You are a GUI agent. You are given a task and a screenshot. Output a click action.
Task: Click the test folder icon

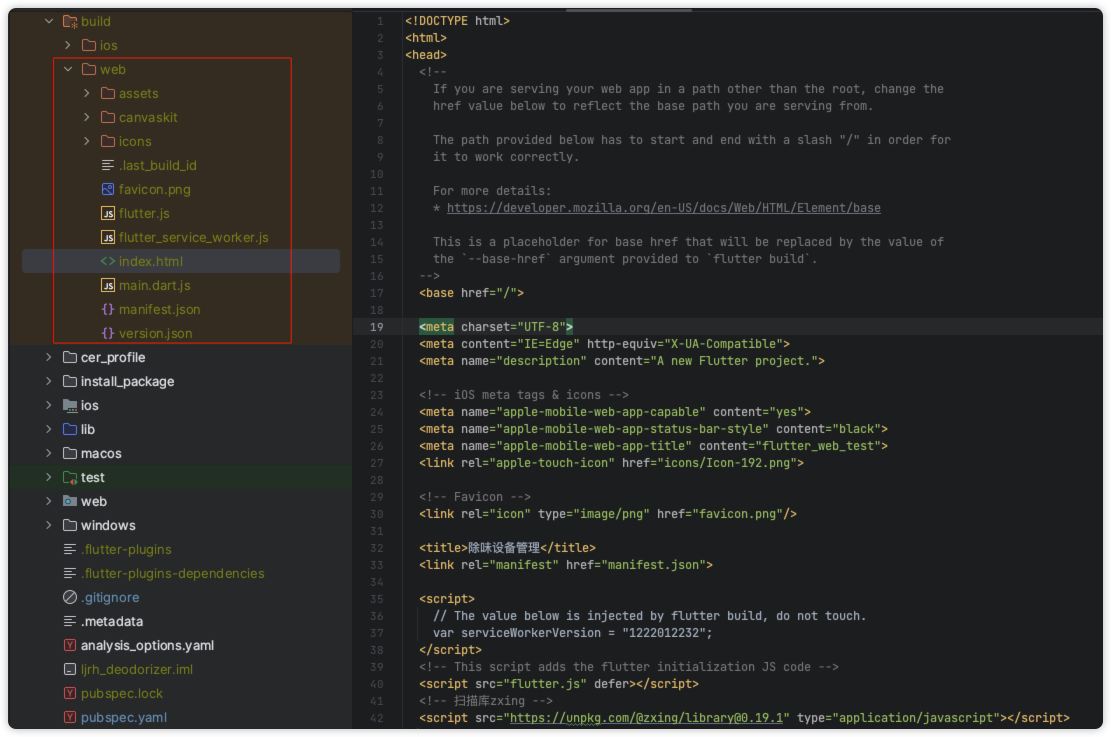click(70, 477)
